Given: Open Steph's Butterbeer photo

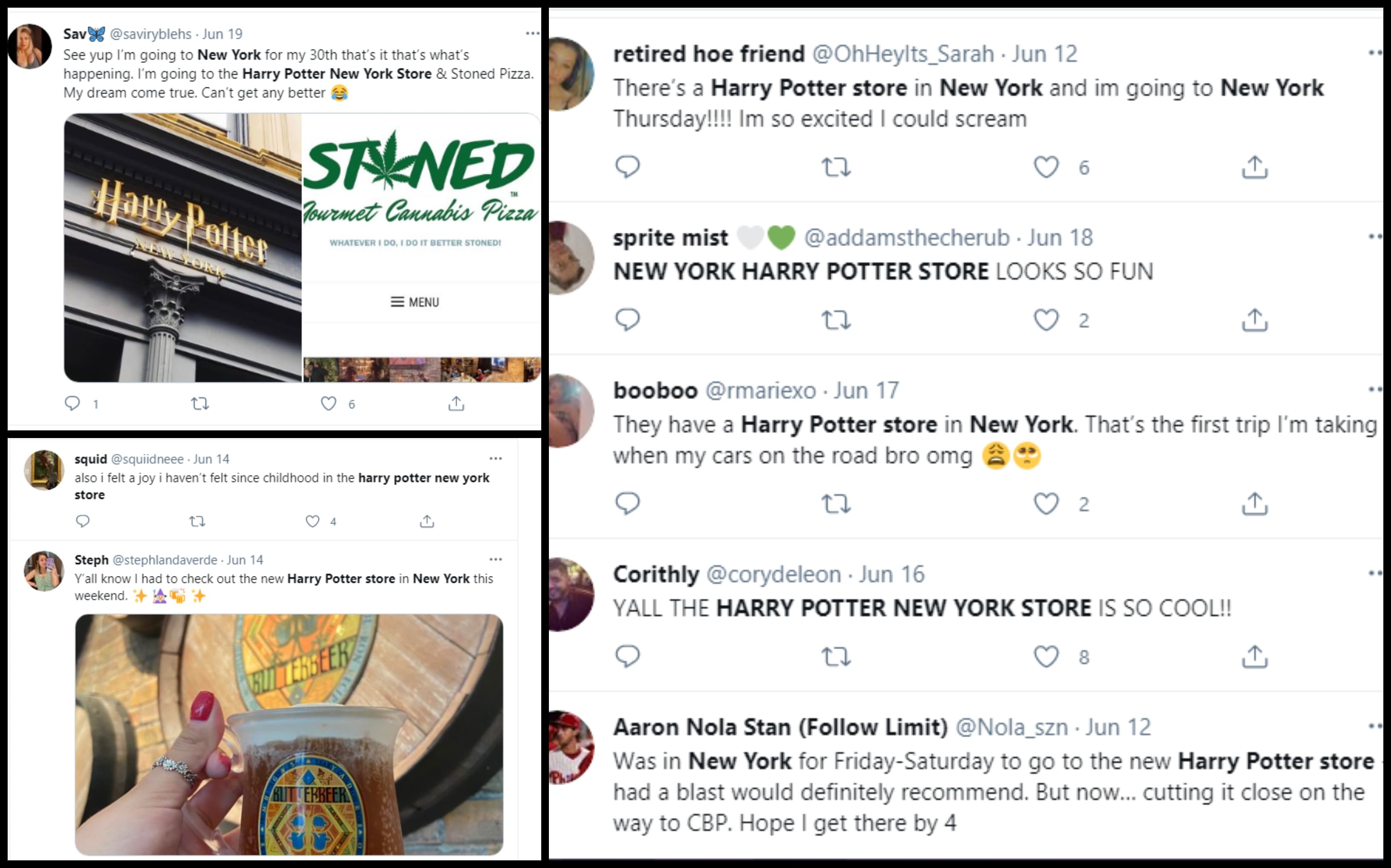Looking at the screenshot, I should click(289, 734).
